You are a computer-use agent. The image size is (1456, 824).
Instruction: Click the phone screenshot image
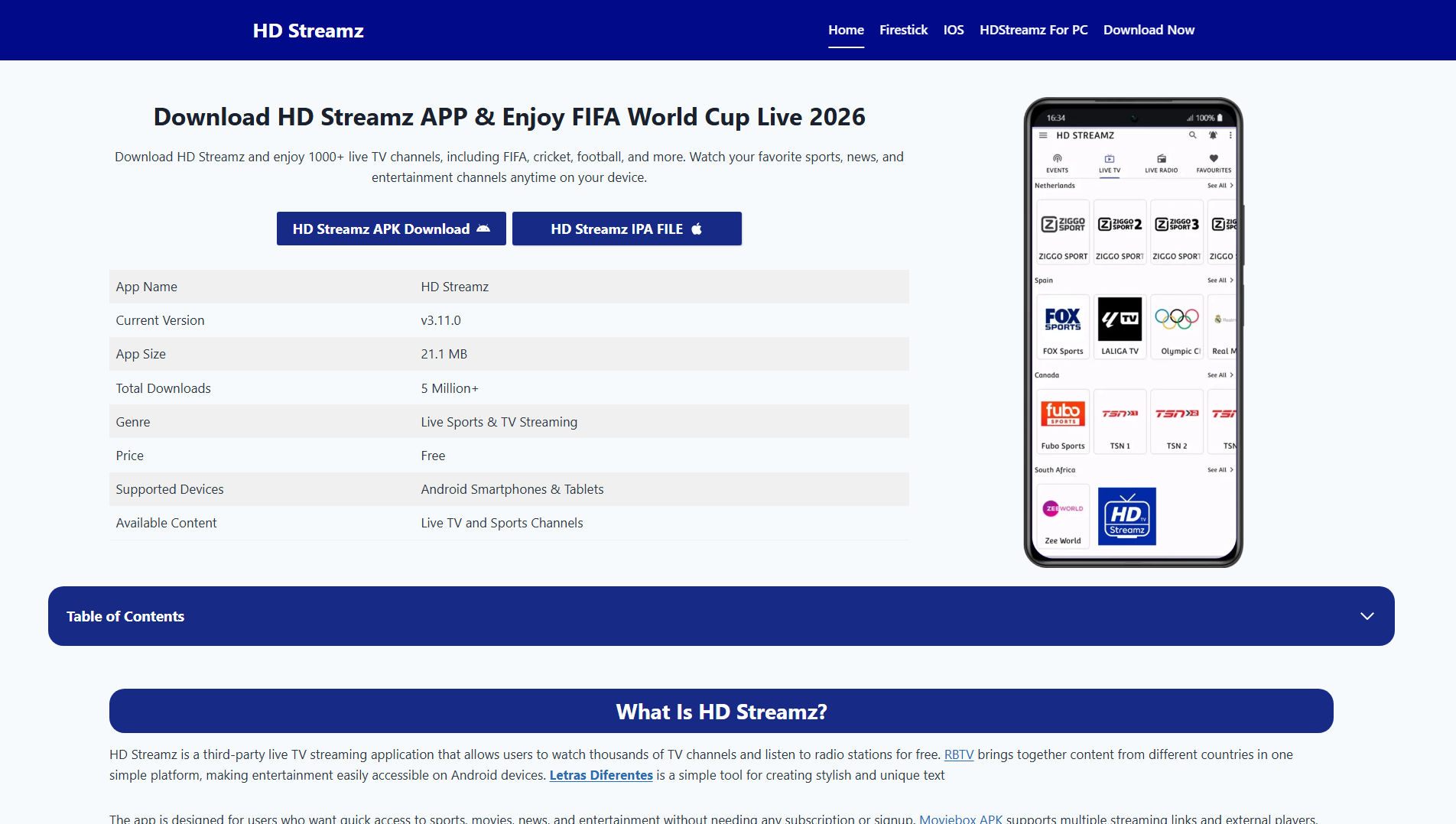click(1133, 333)
